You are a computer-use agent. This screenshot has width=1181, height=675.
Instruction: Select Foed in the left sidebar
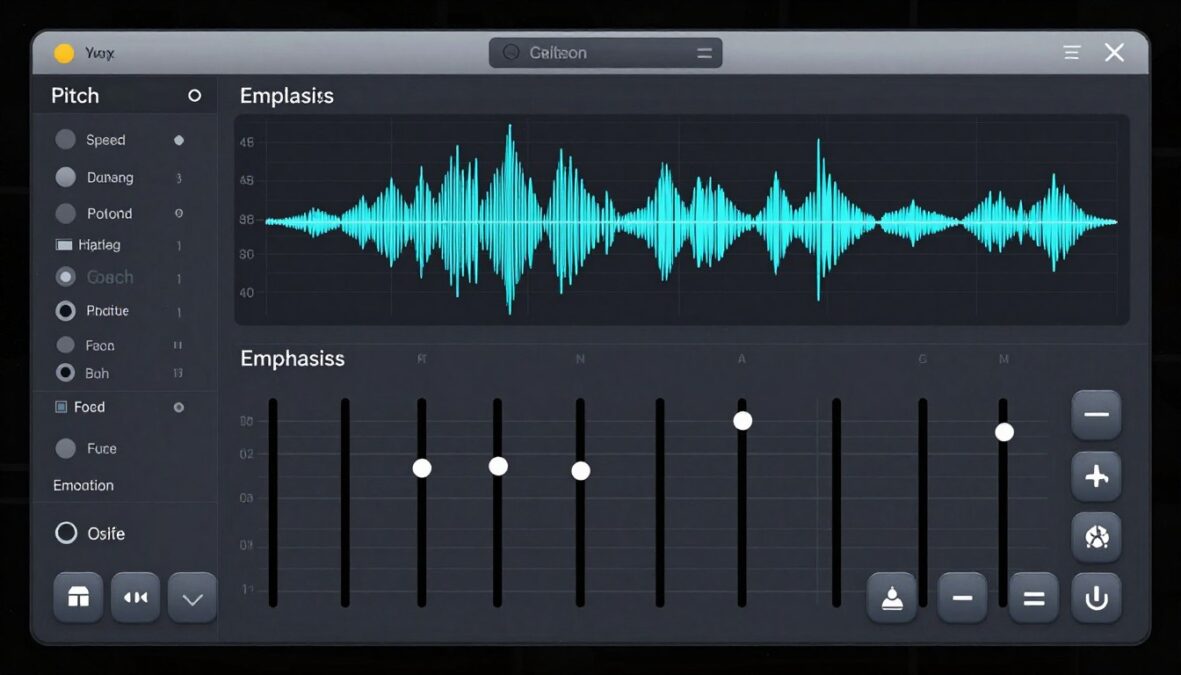[89, 407]
